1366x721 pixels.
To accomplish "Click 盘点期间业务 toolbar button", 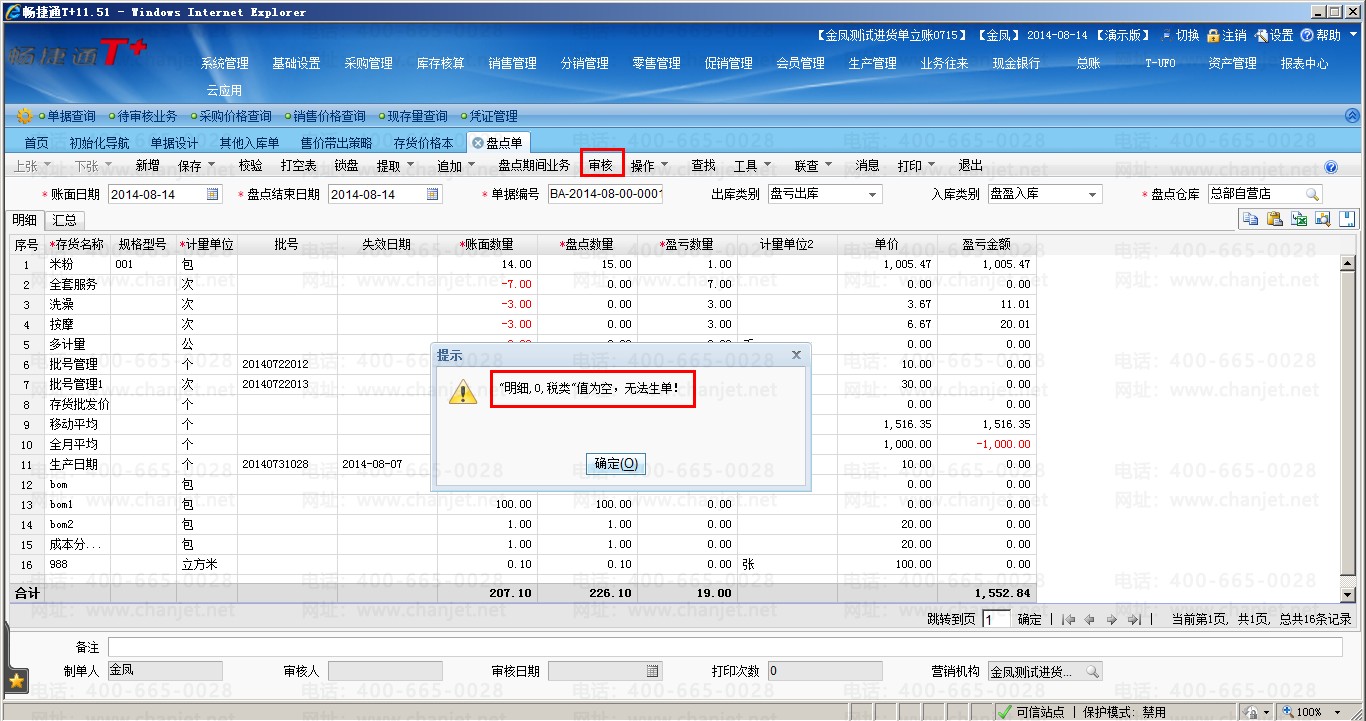I will click(534, 166).
